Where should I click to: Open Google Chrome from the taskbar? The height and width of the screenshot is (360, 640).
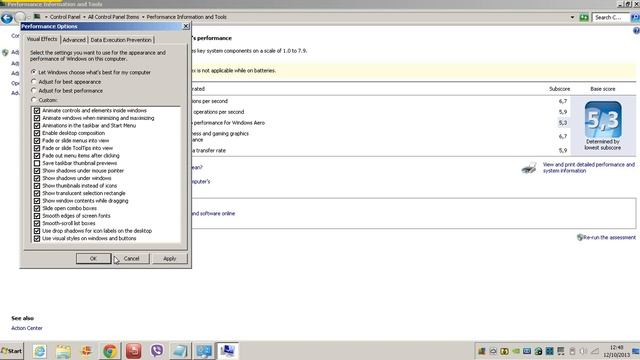tap(110, 351)
